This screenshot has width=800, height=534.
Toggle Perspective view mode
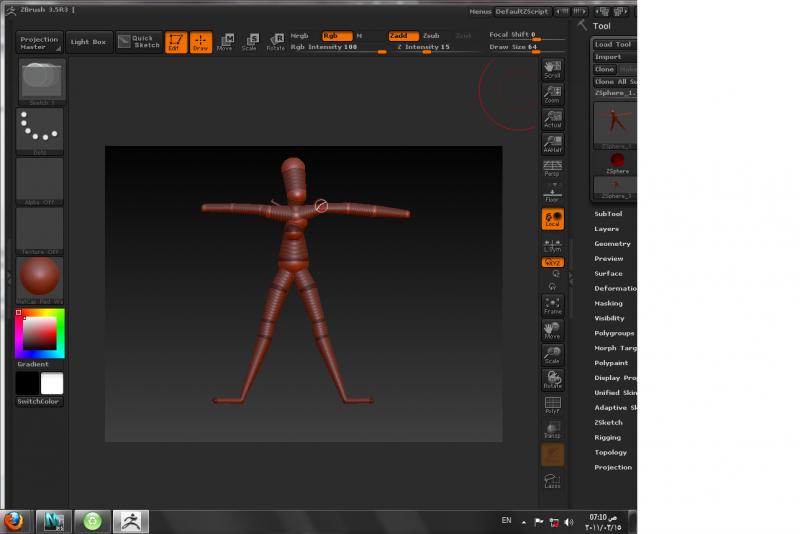[552, 168]
